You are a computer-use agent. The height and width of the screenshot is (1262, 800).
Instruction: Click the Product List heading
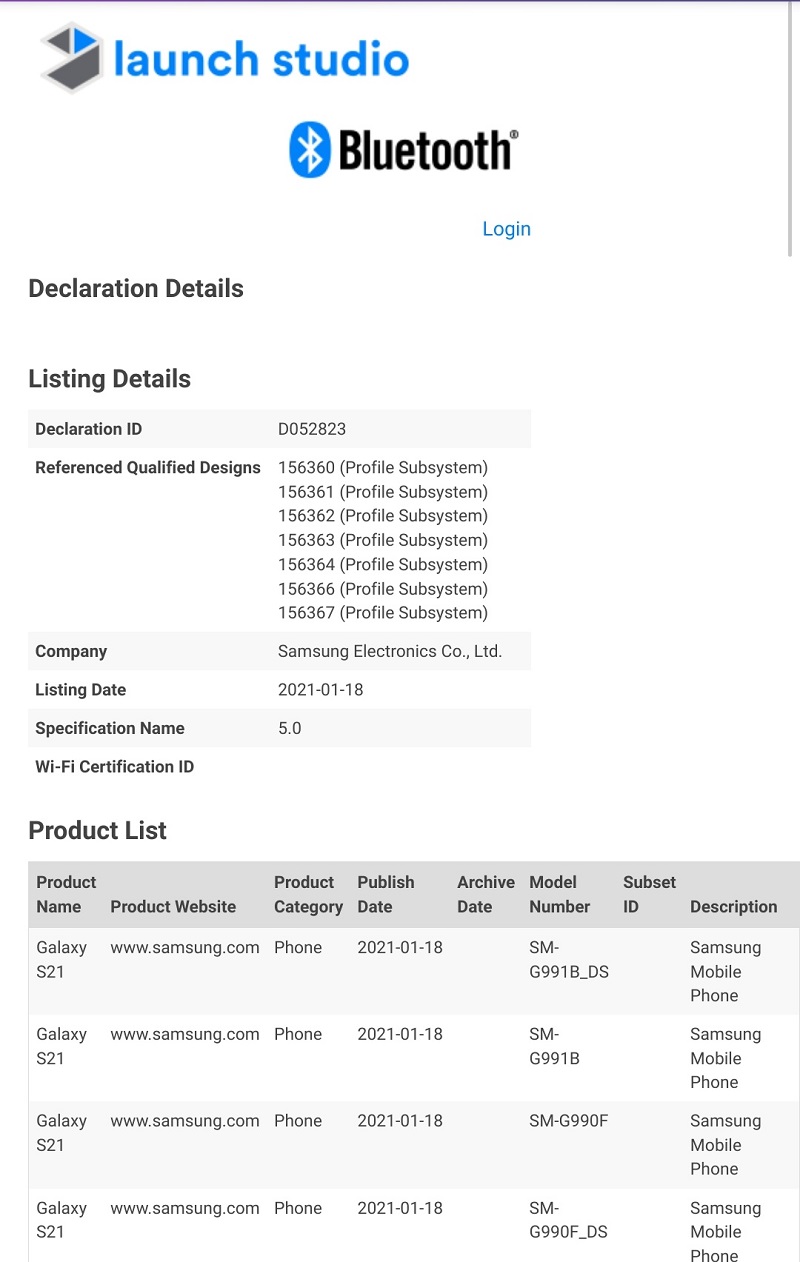pos(97,830)
